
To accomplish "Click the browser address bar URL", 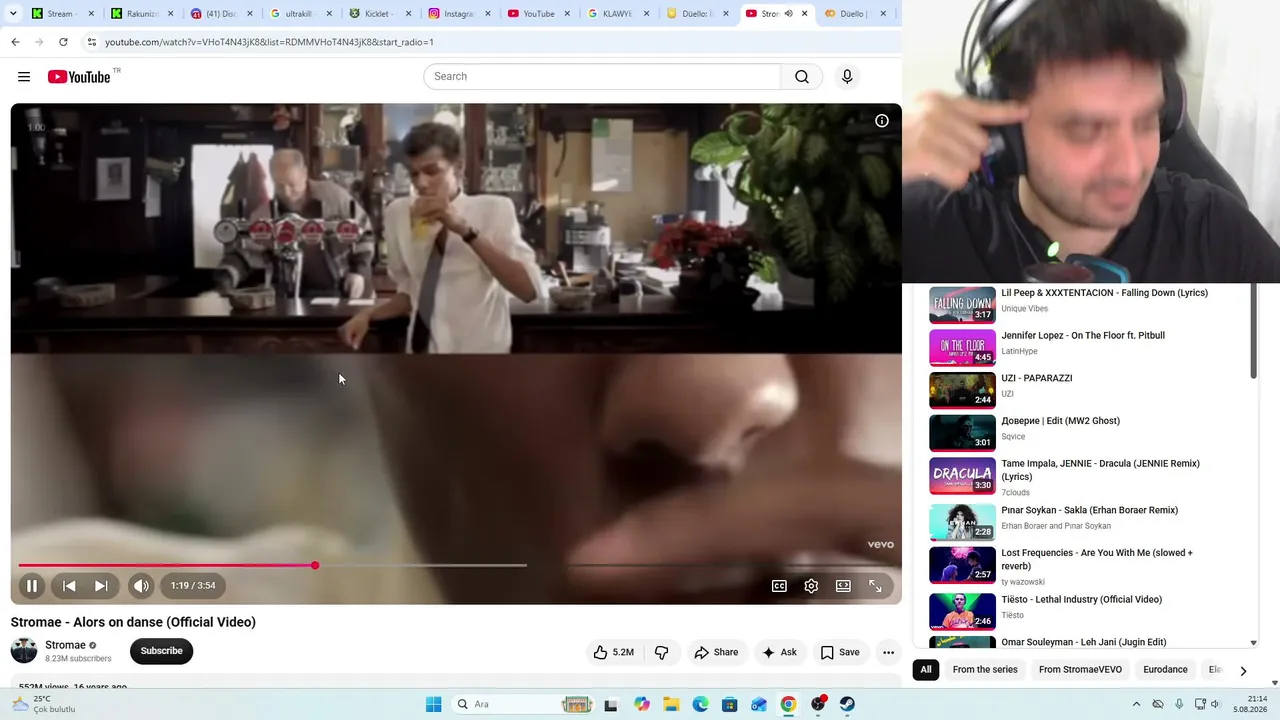I will pyautogui.click(x=269, y=42).
